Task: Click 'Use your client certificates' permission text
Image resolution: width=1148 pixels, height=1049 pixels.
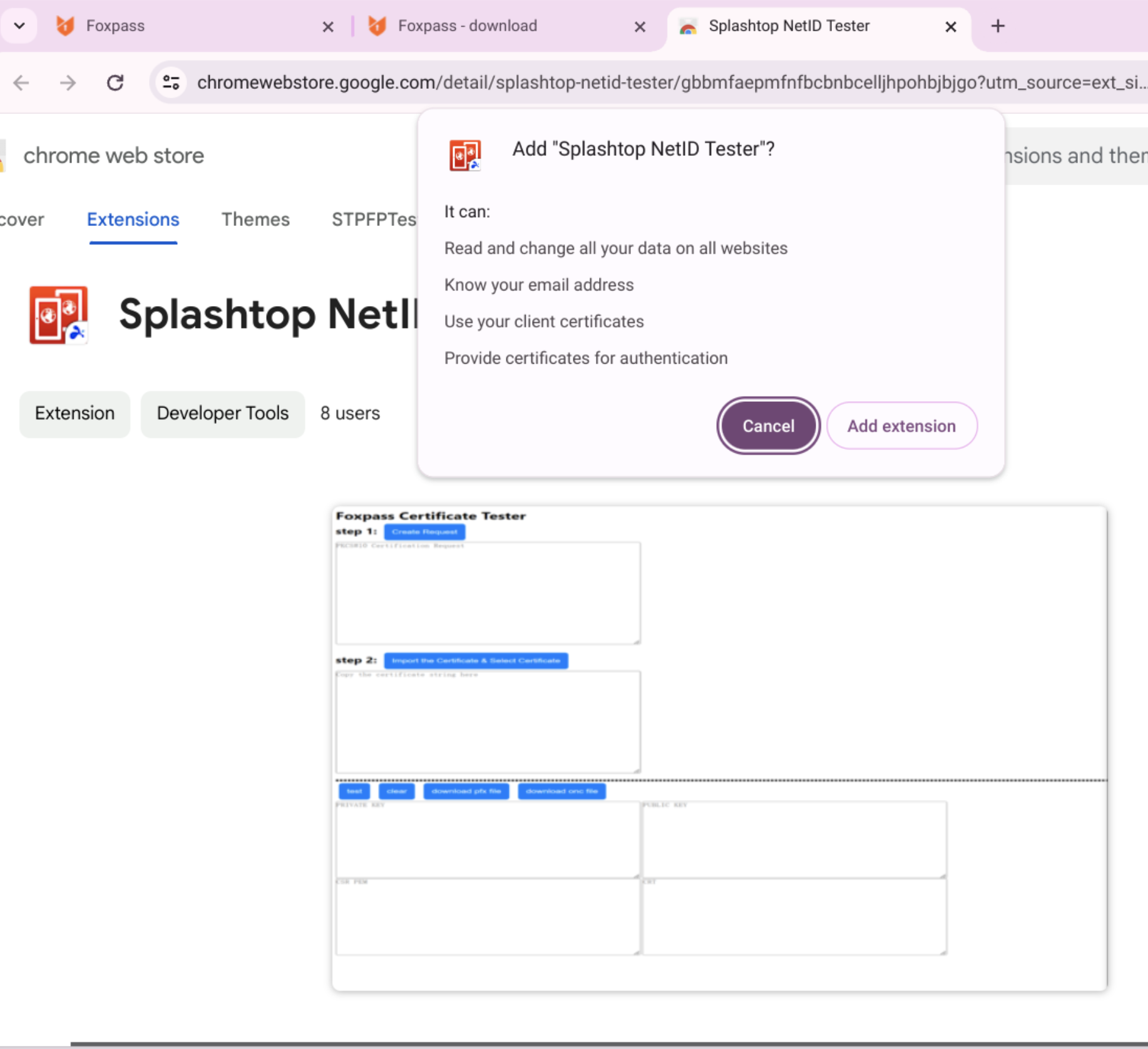Action: click(544, 322)
